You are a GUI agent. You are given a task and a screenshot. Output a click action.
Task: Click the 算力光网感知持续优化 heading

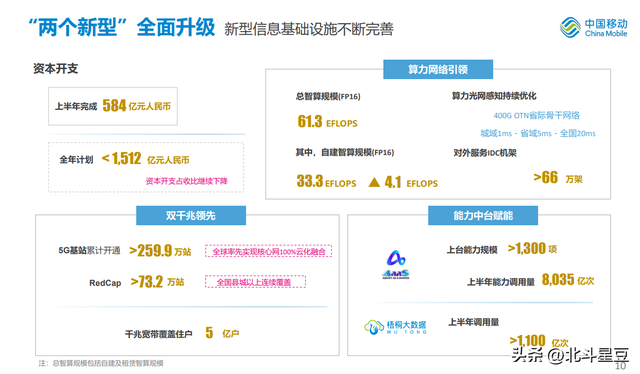tap(494, 96)
